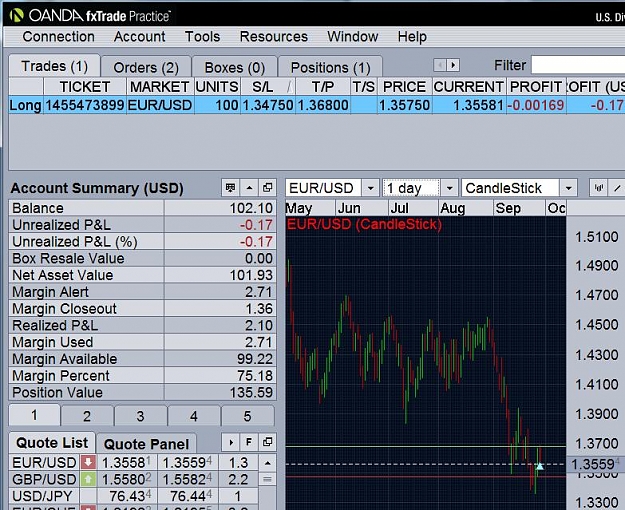Detach the Quote List panel into a window
This screenshot has height=510, width=625.
click(267, 442)
